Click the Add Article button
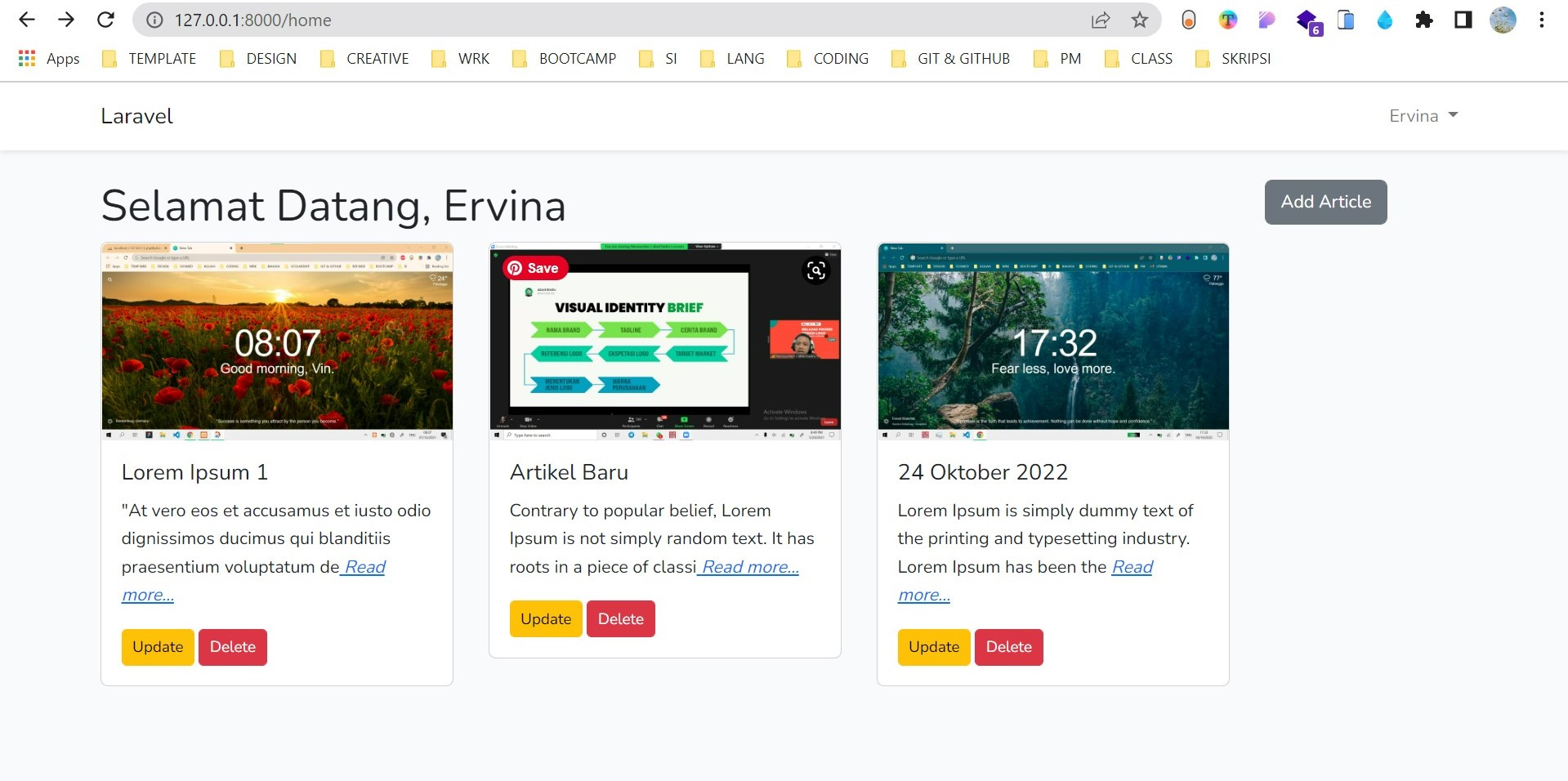The width and height of the screenshot is (1568, 781). click(x=1325, y=202)
